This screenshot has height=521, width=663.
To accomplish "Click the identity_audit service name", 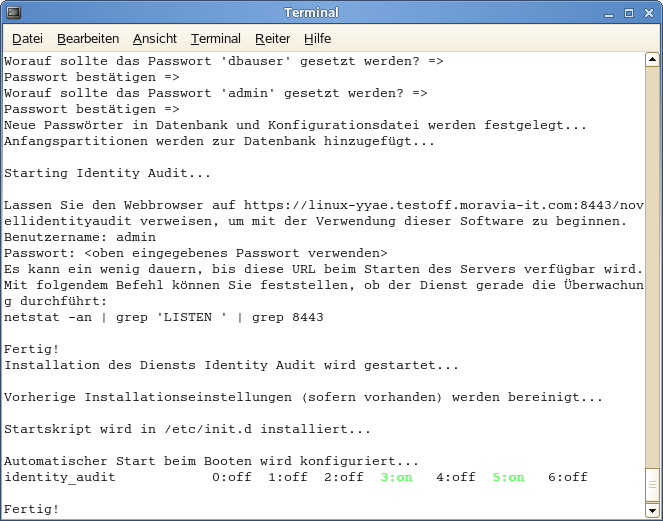I will click(60, 477).
